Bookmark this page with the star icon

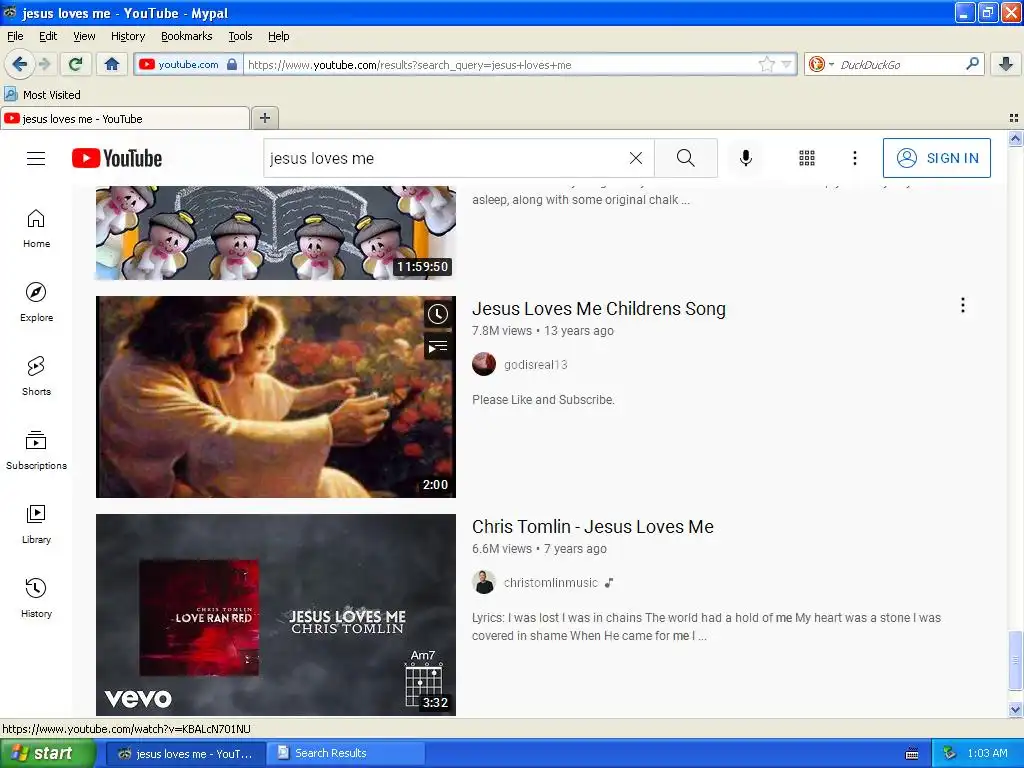(x=767, y=64)
